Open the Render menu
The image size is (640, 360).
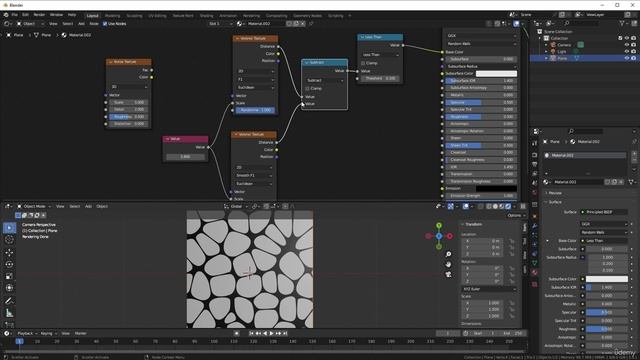click(39, 15)
